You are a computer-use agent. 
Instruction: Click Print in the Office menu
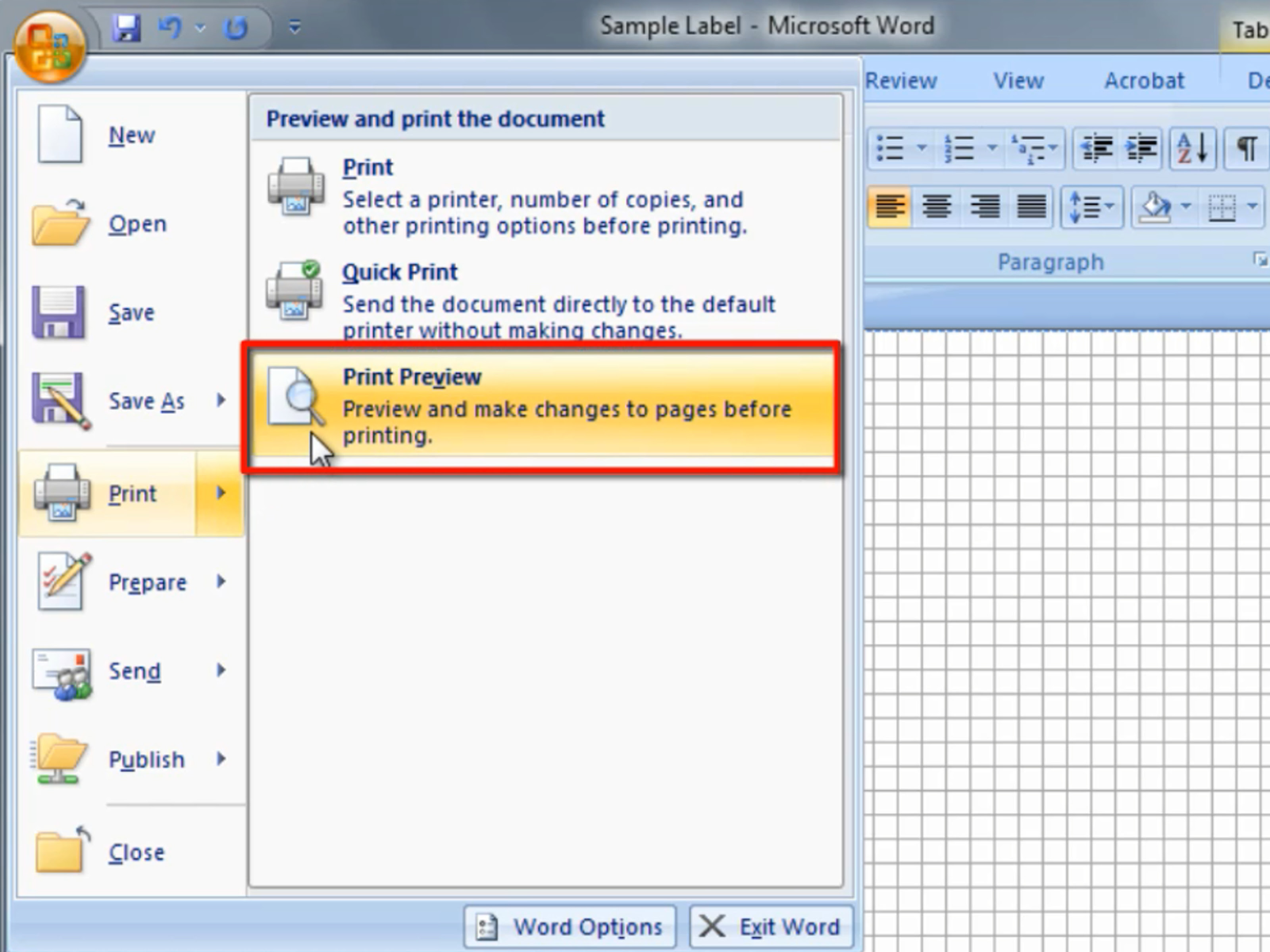108,493
